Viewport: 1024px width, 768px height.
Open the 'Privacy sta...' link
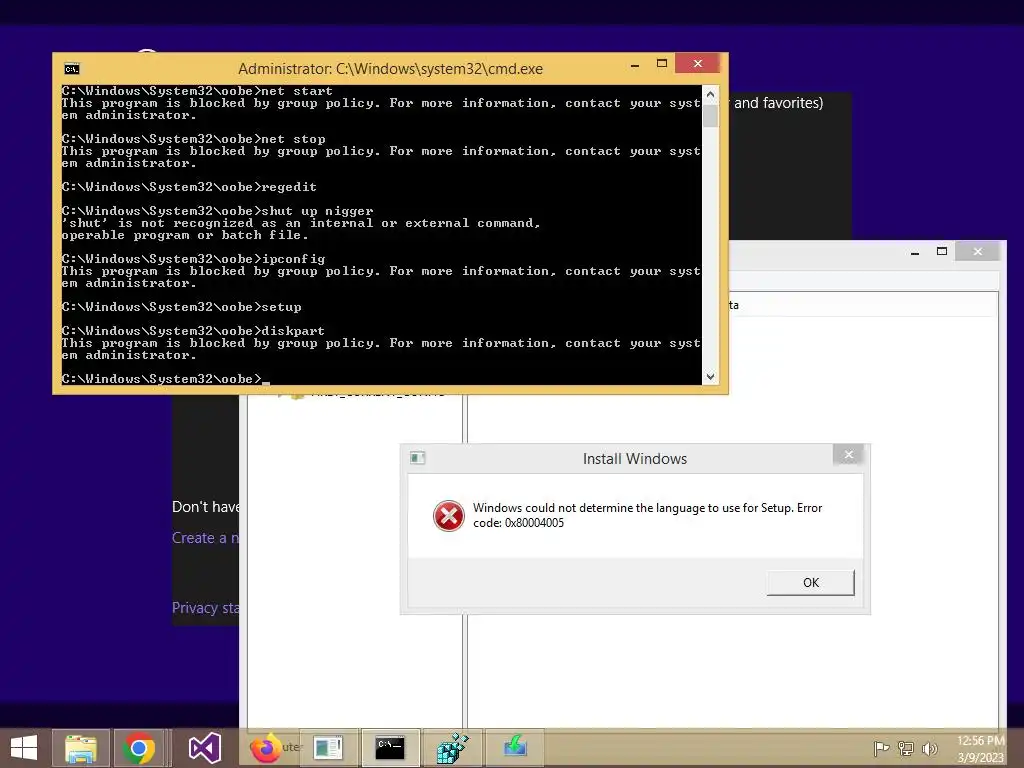(x=205, y=608)
